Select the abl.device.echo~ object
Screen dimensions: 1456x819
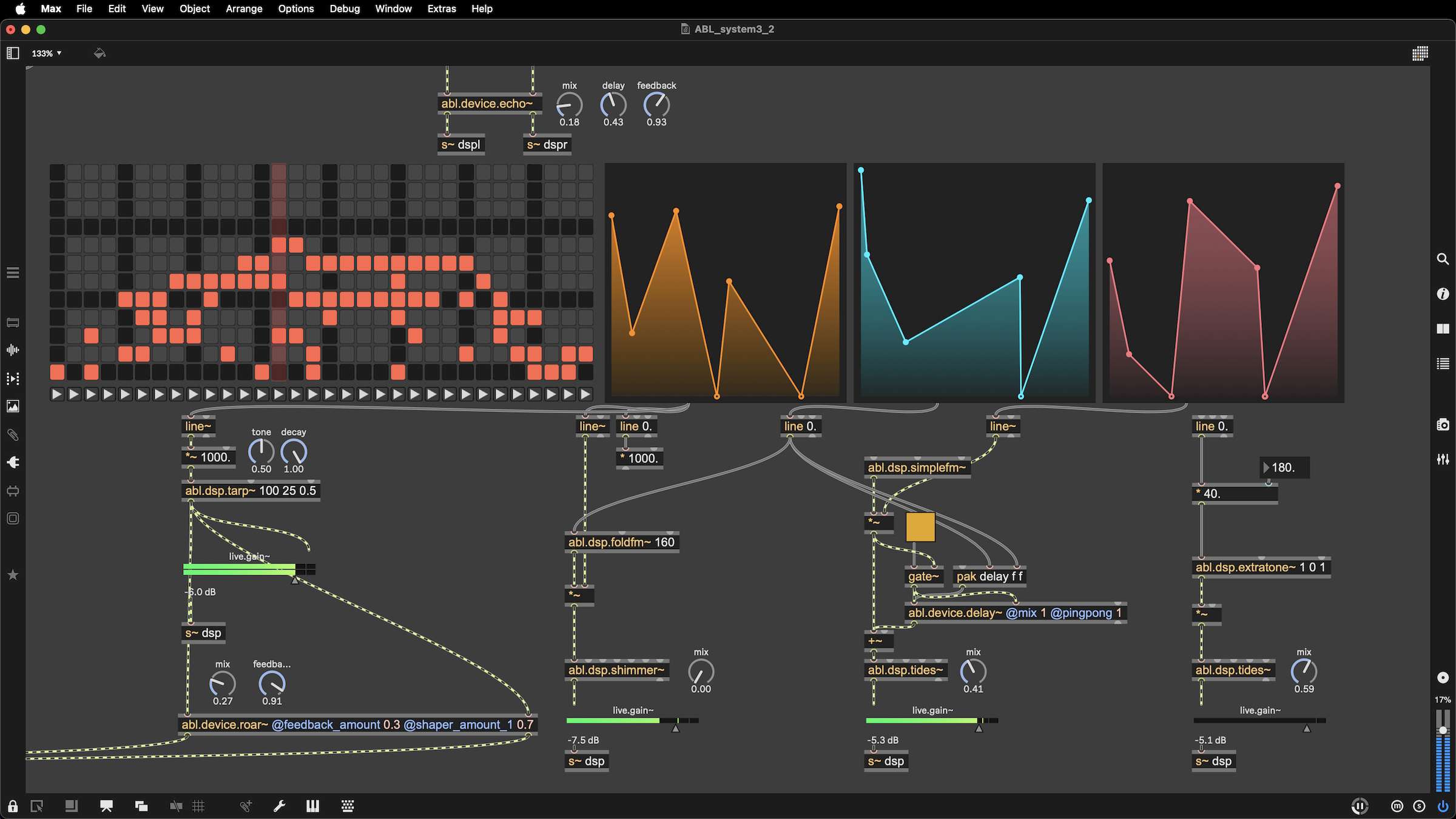490,104
